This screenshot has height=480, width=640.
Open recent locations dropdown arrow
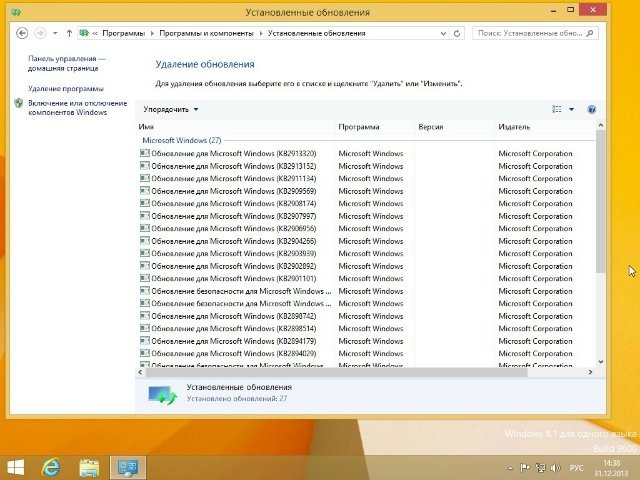tap(55, 33)
